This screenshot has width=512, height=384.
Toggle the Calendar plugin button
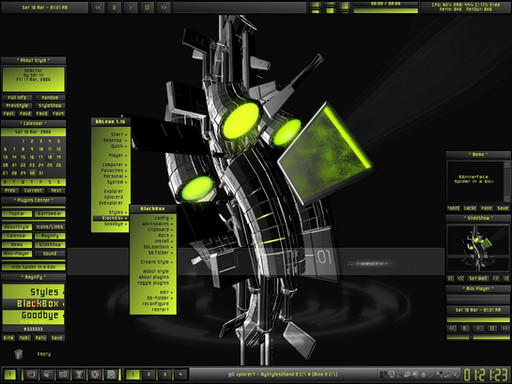pos(17,236)
